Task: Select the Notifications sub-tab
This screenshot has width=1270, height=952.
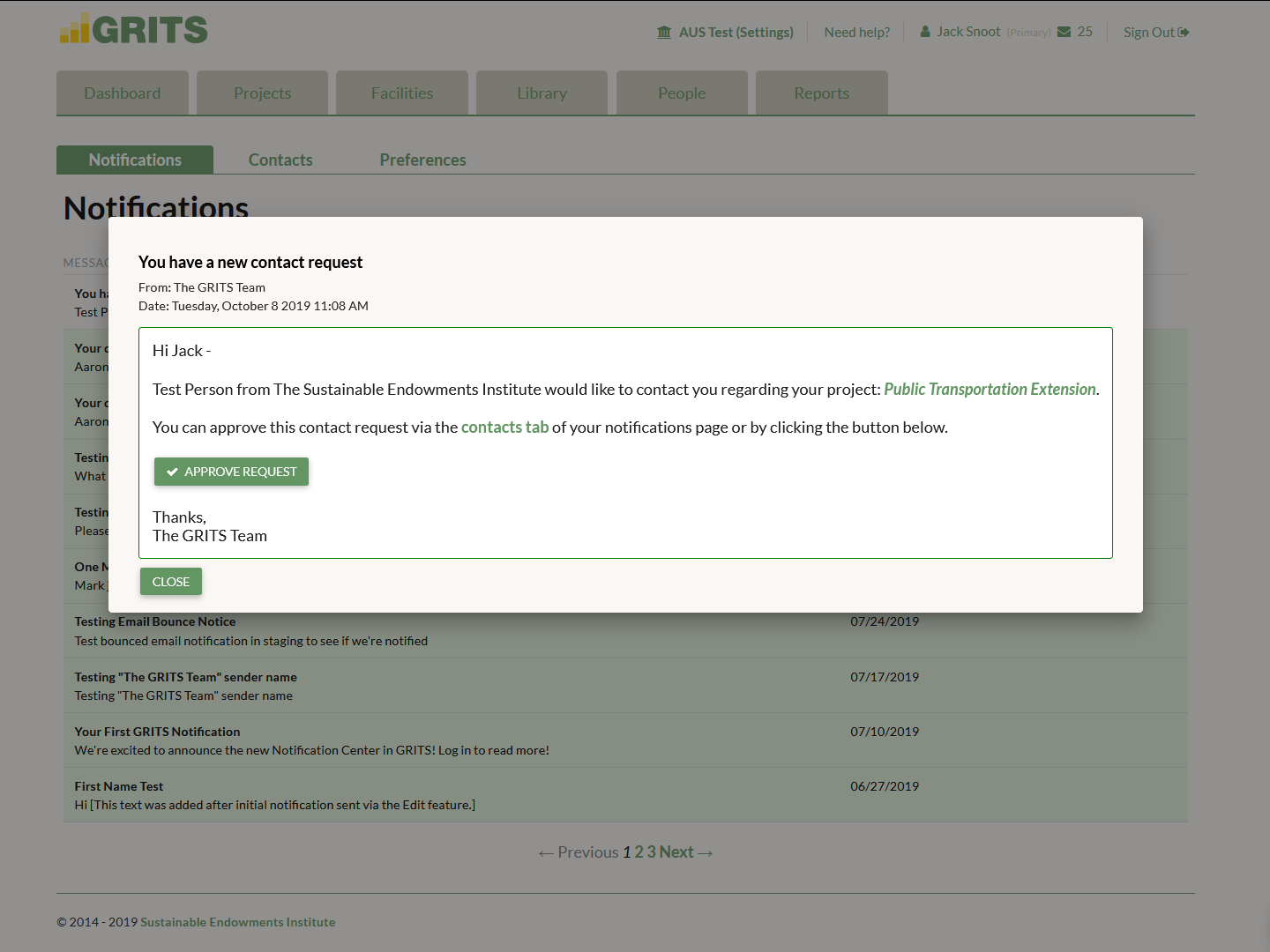Action: [x=135, y=160]
